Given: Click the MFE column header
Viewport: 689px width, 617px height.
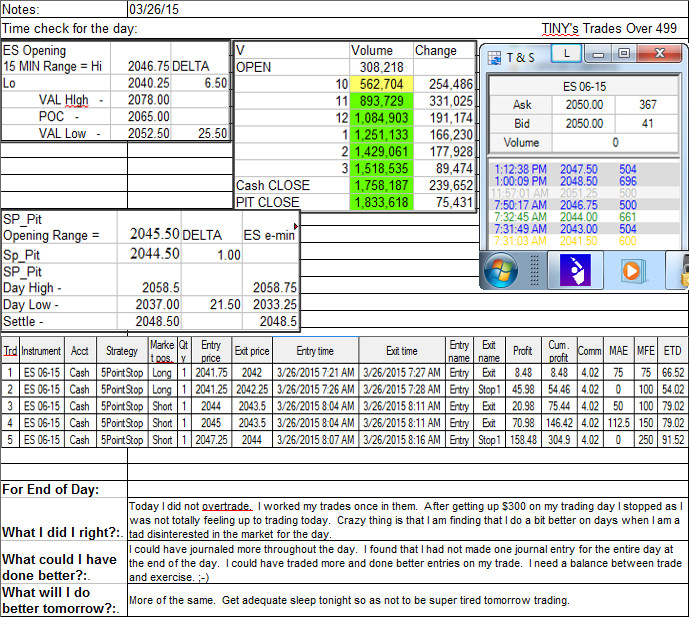Looking at the screenshot, I should (x=645, y=351).
